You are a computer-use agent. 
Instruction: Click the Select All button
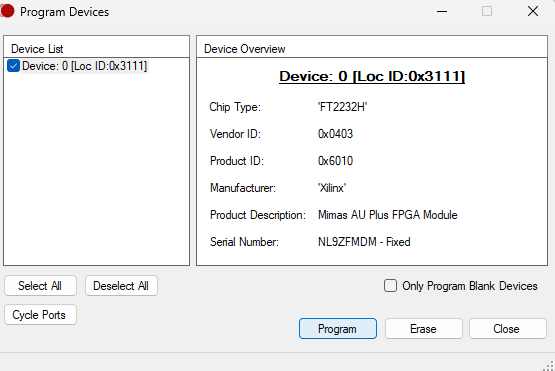40,286
